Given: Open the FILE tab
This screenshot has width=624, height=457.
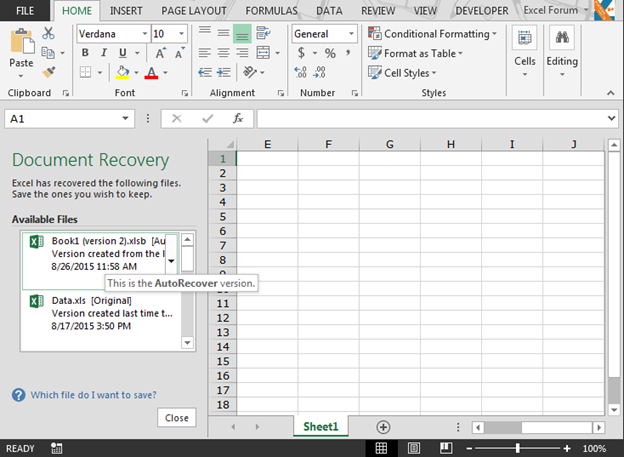Looking at the screenshot, I should (x=25, y=11).
